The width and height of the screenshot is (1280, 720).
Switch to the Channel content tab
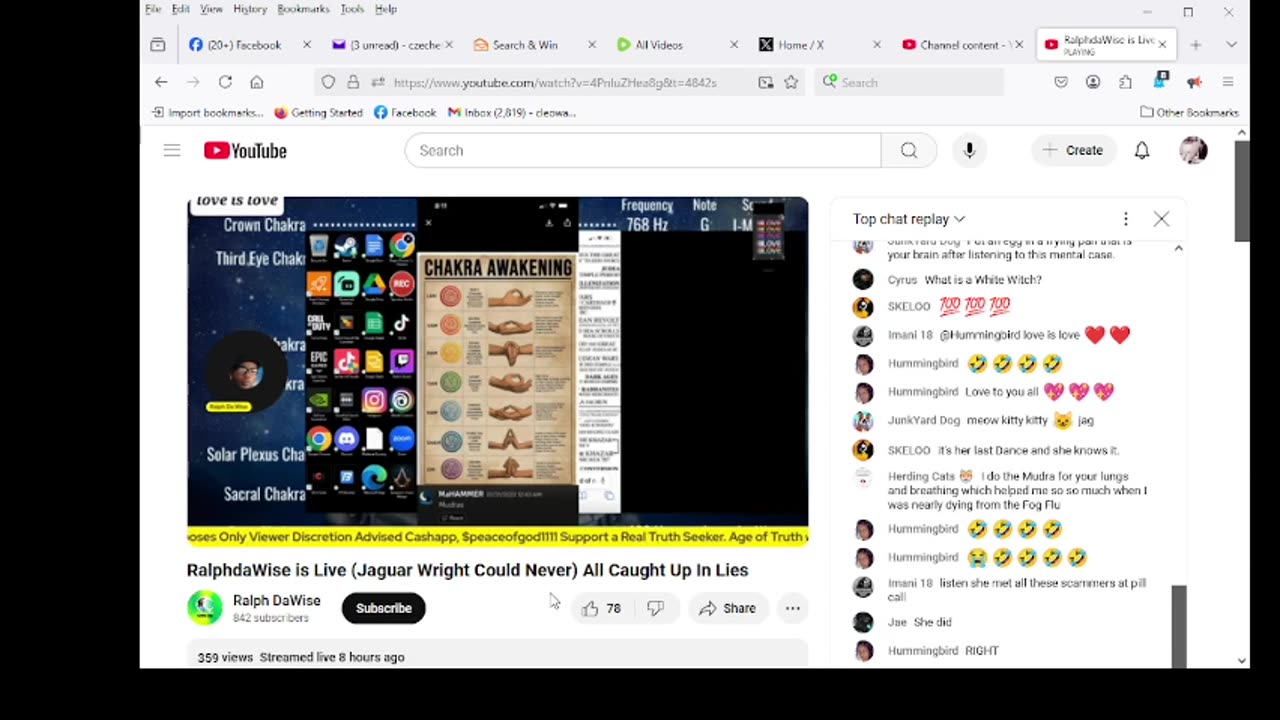[962, 45]
